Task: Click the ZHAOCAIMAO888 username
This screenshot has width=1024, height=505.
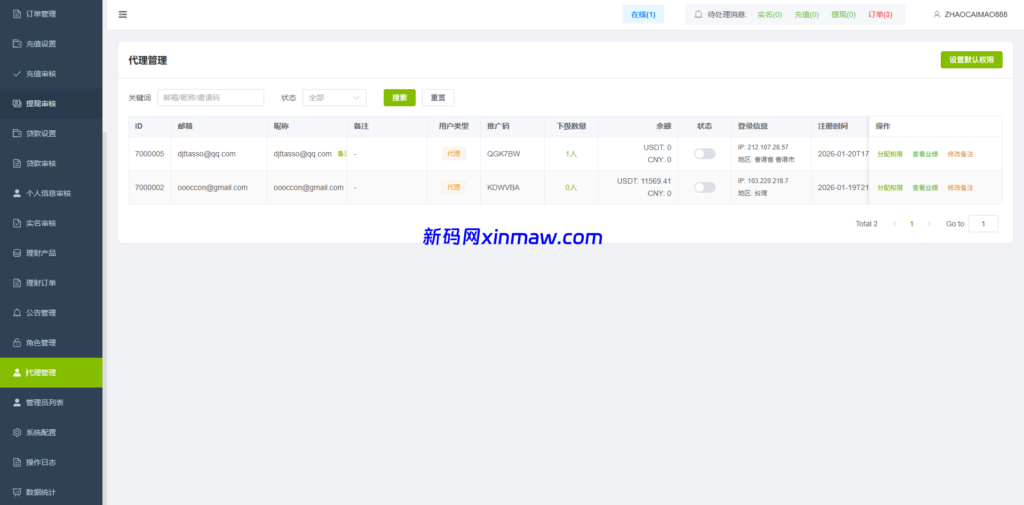Action: click(x=976, y=14)
